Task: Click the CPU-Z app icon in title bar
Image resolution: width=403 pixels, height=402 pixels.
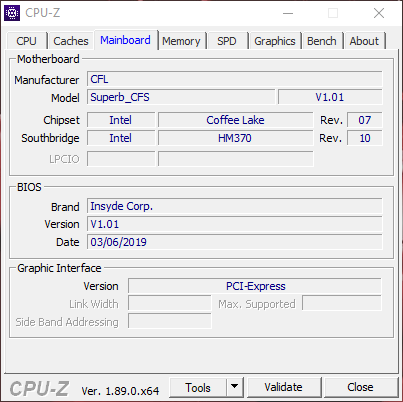Action: [12, 13]
